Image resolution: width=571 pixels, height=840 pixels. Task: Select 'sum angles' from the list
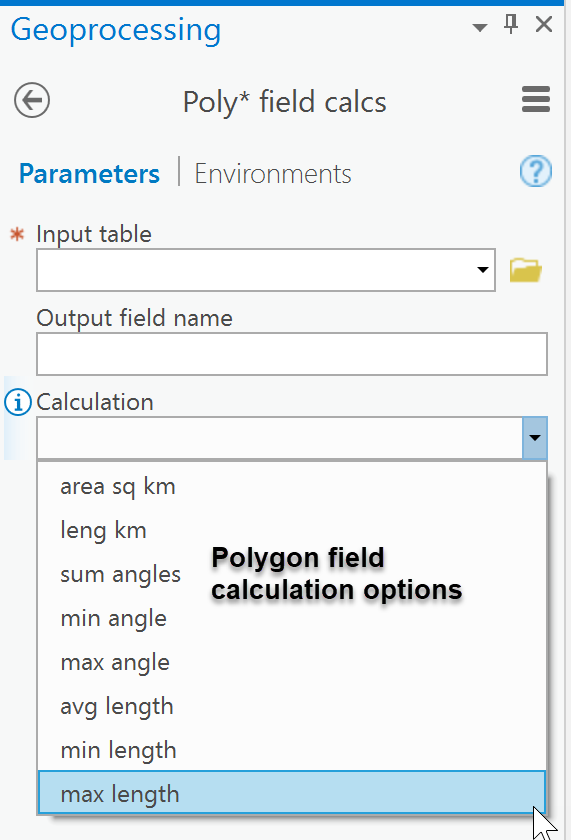tap(121, 575)
